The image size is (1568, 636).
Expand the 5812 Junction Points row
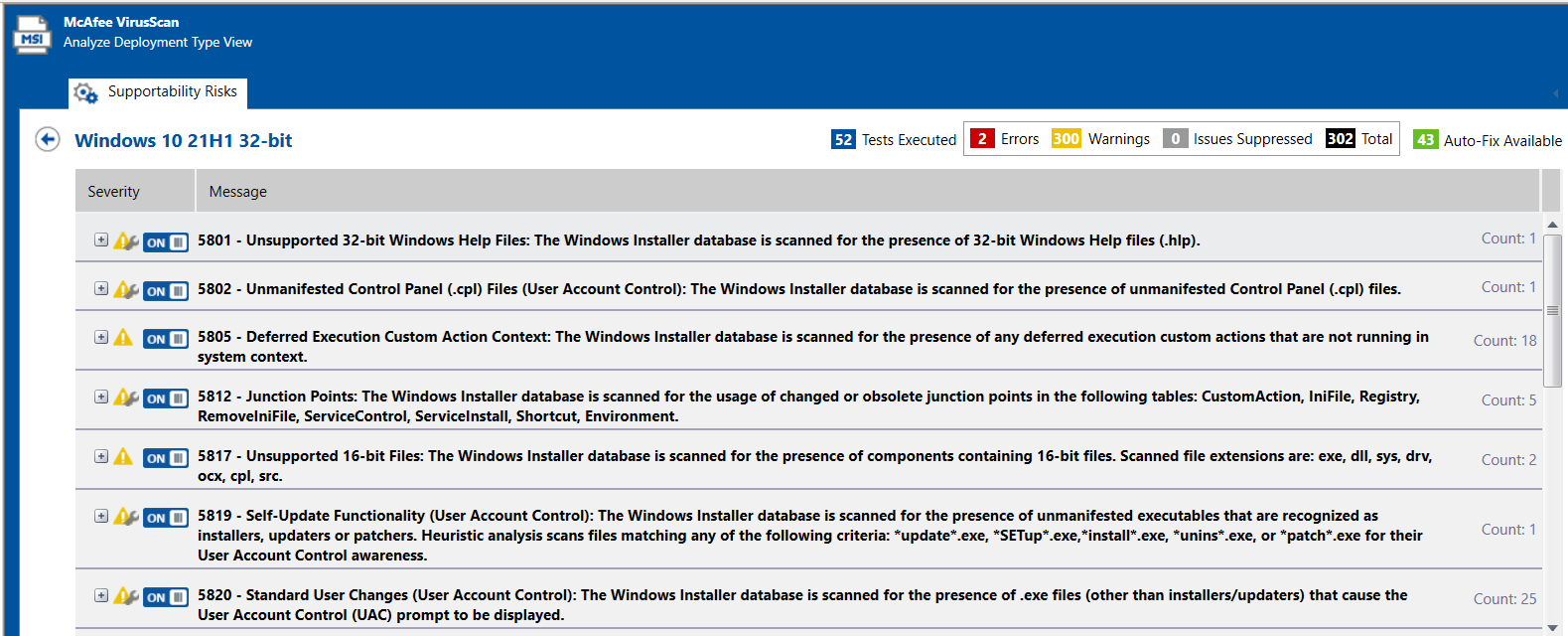tap(101, 397)
